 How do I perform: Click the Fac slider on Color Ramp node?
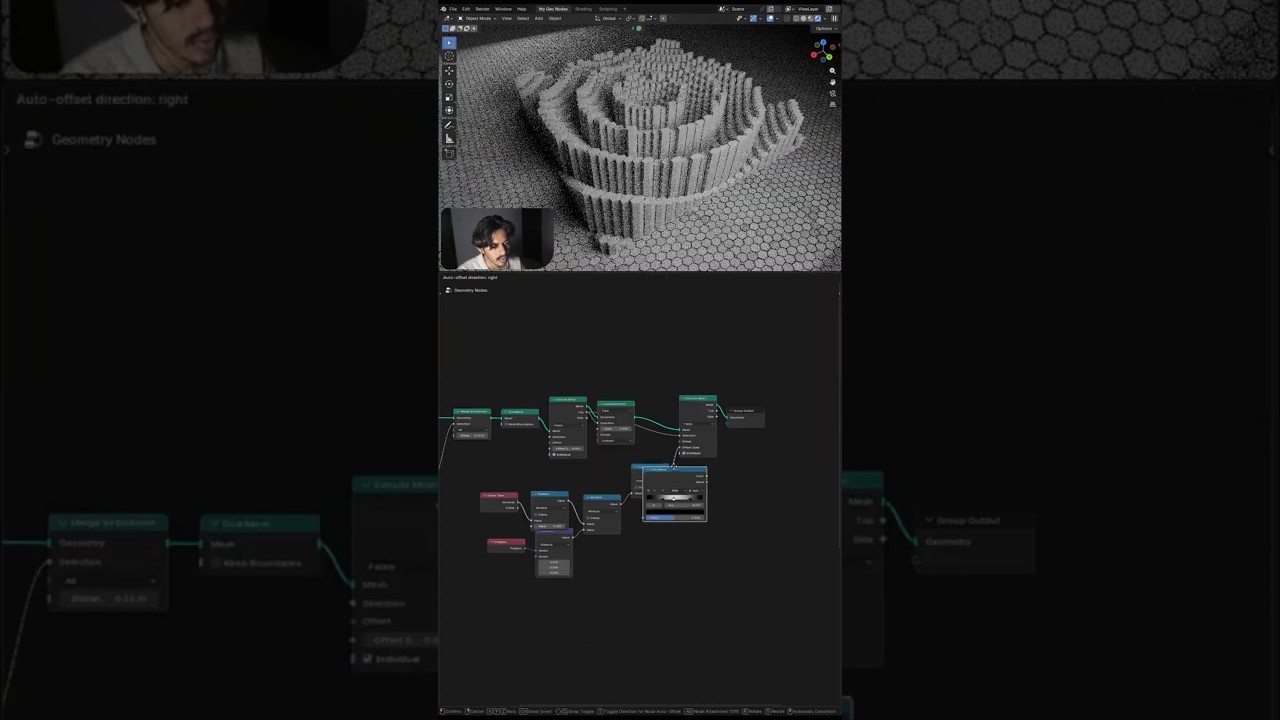point(675,518)
